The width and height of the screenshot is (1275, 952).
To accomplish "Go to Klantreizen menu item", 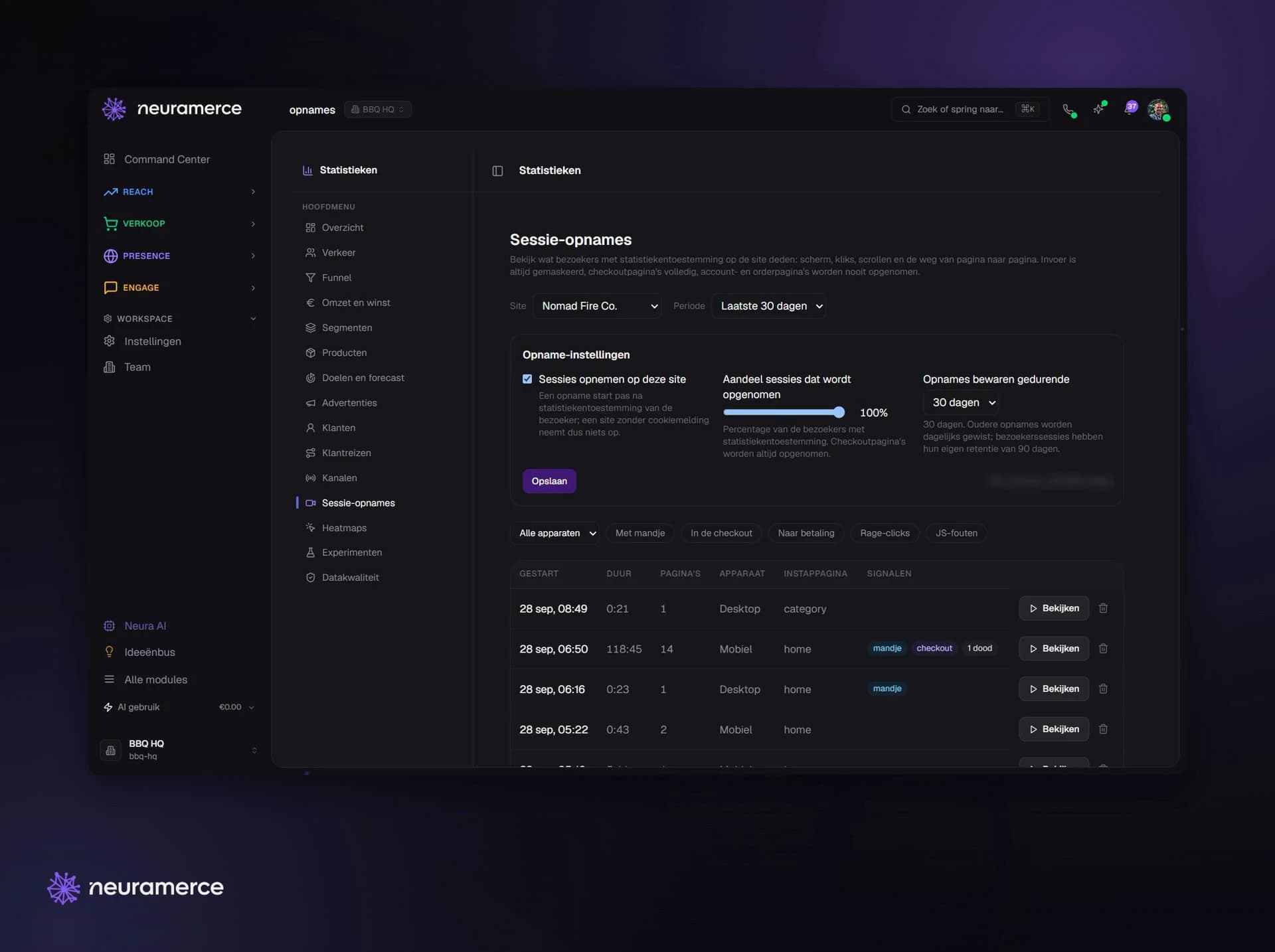I will (346, 453).
